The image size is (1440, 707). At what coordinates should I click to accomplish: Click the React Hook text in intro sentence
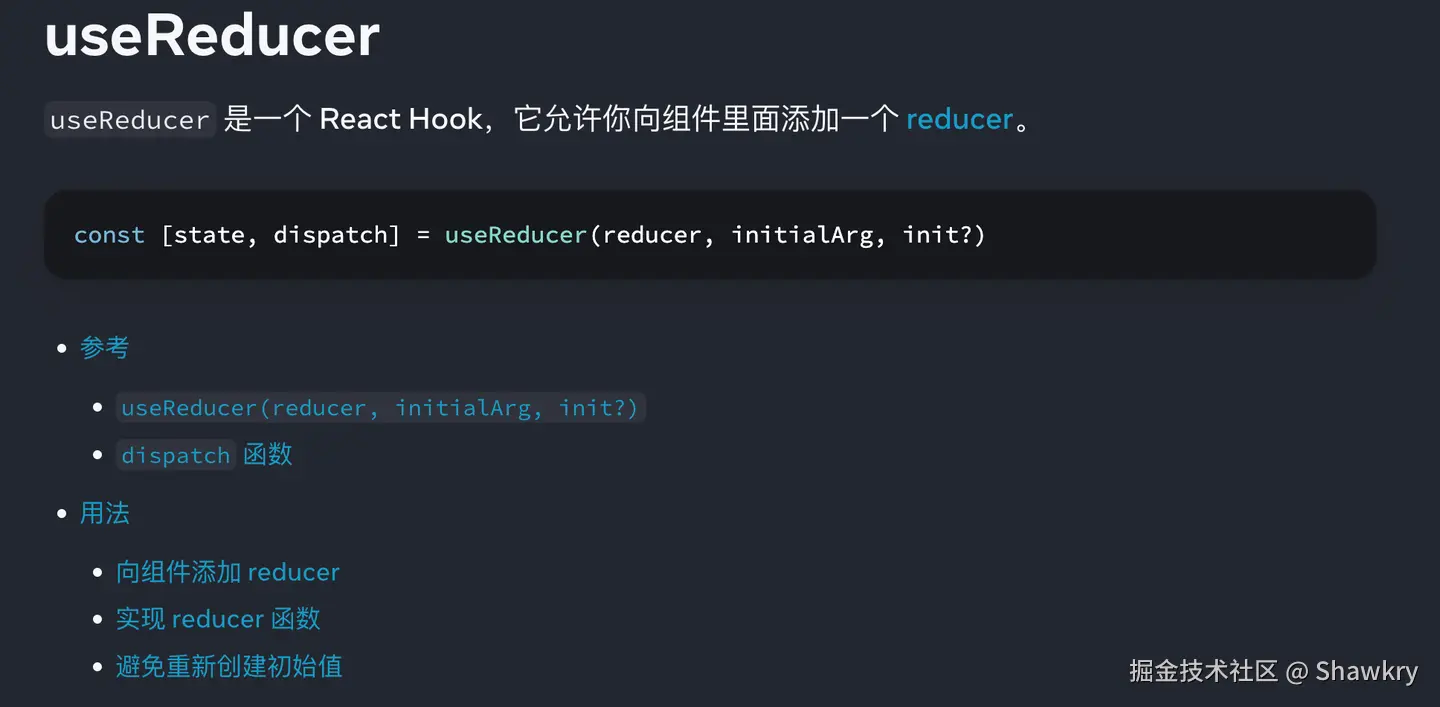coord(401,119)
